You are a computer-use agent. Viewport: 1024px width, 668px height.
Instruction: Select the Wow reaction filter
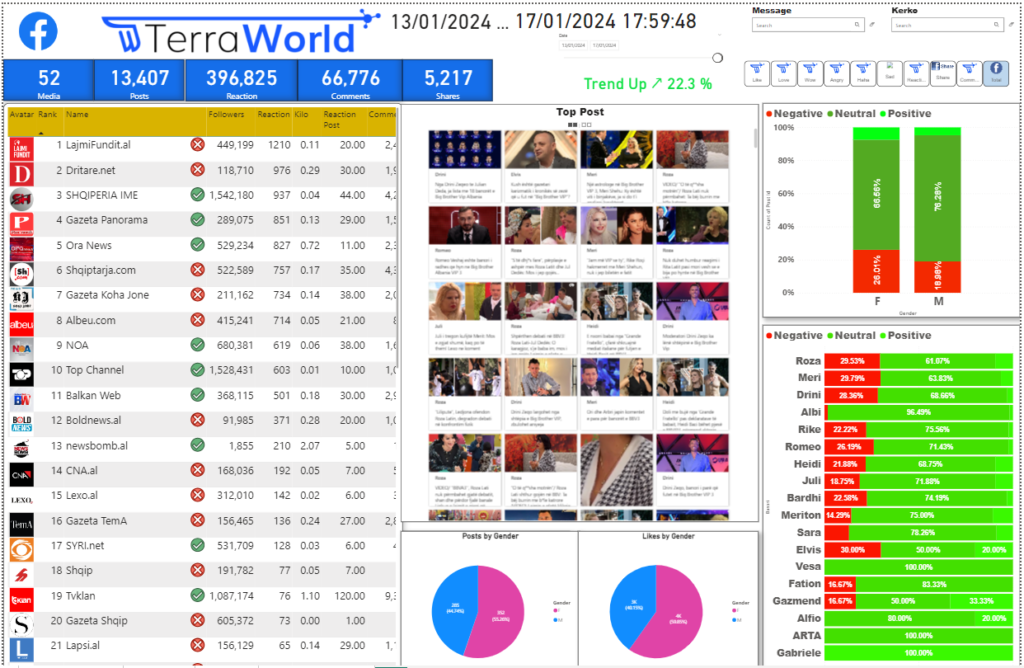810,73
